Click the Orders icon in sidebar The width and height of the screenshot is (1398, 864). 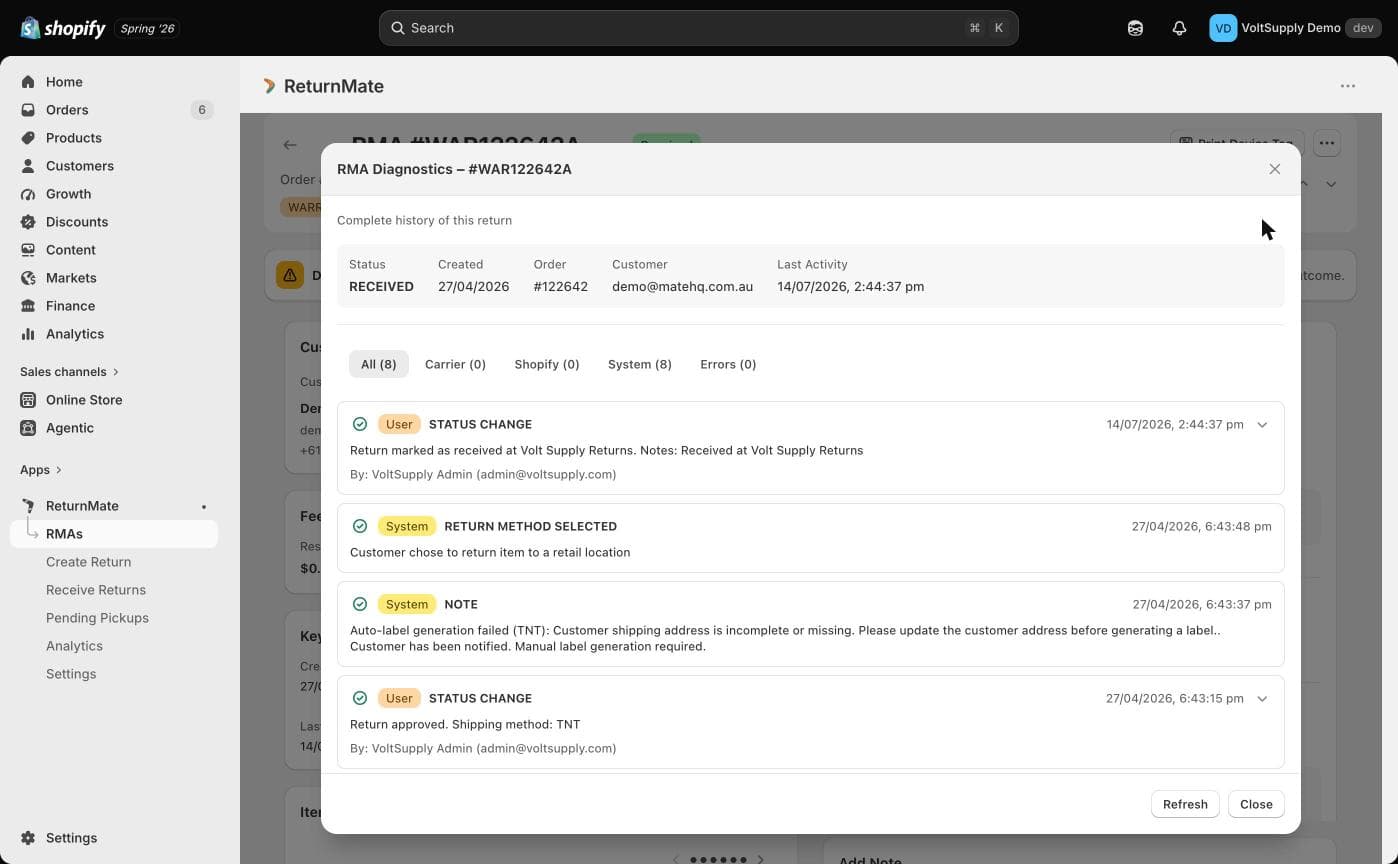coord(28,110)
